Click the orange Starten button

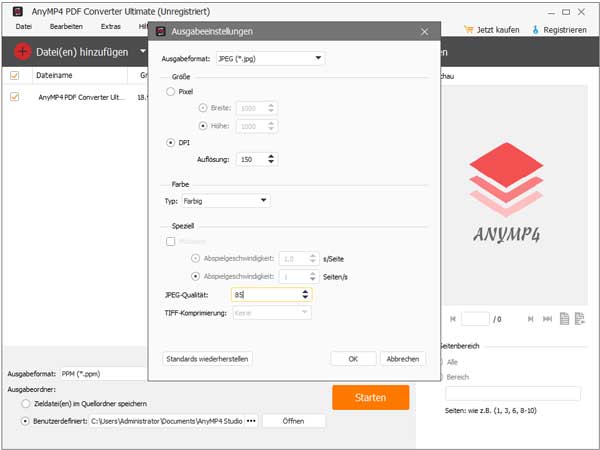pos(370,398)
